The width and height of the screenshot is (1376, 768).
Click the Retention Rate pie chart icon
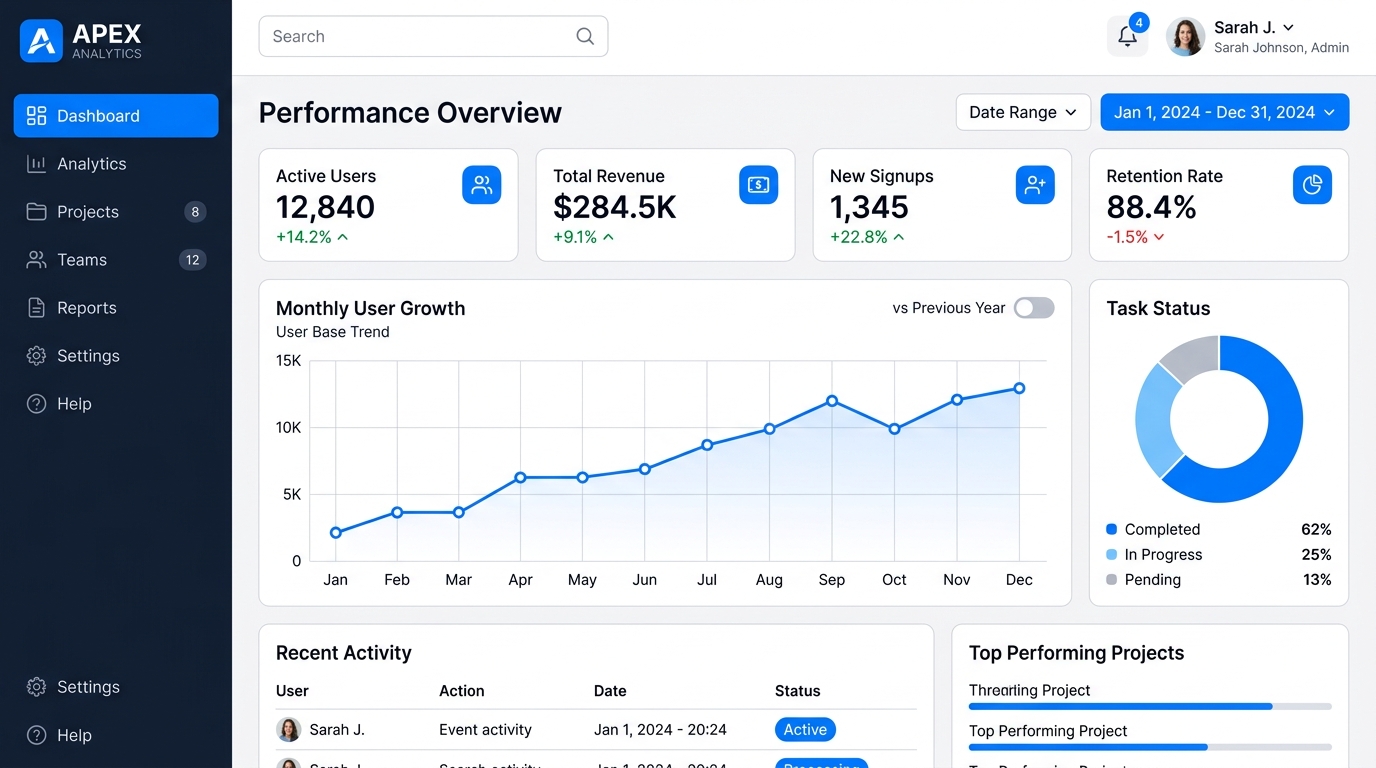coord(1311,184)
